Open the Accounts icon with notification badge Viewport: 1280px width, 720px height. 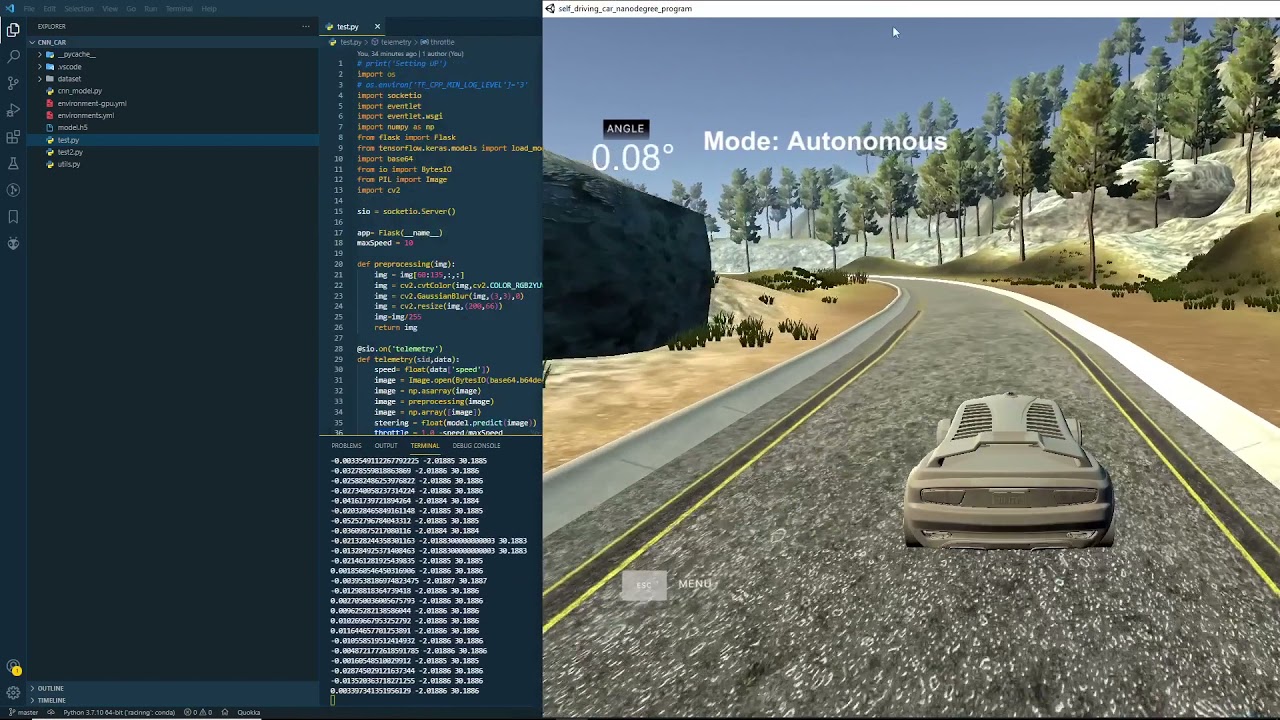point(13,668)
